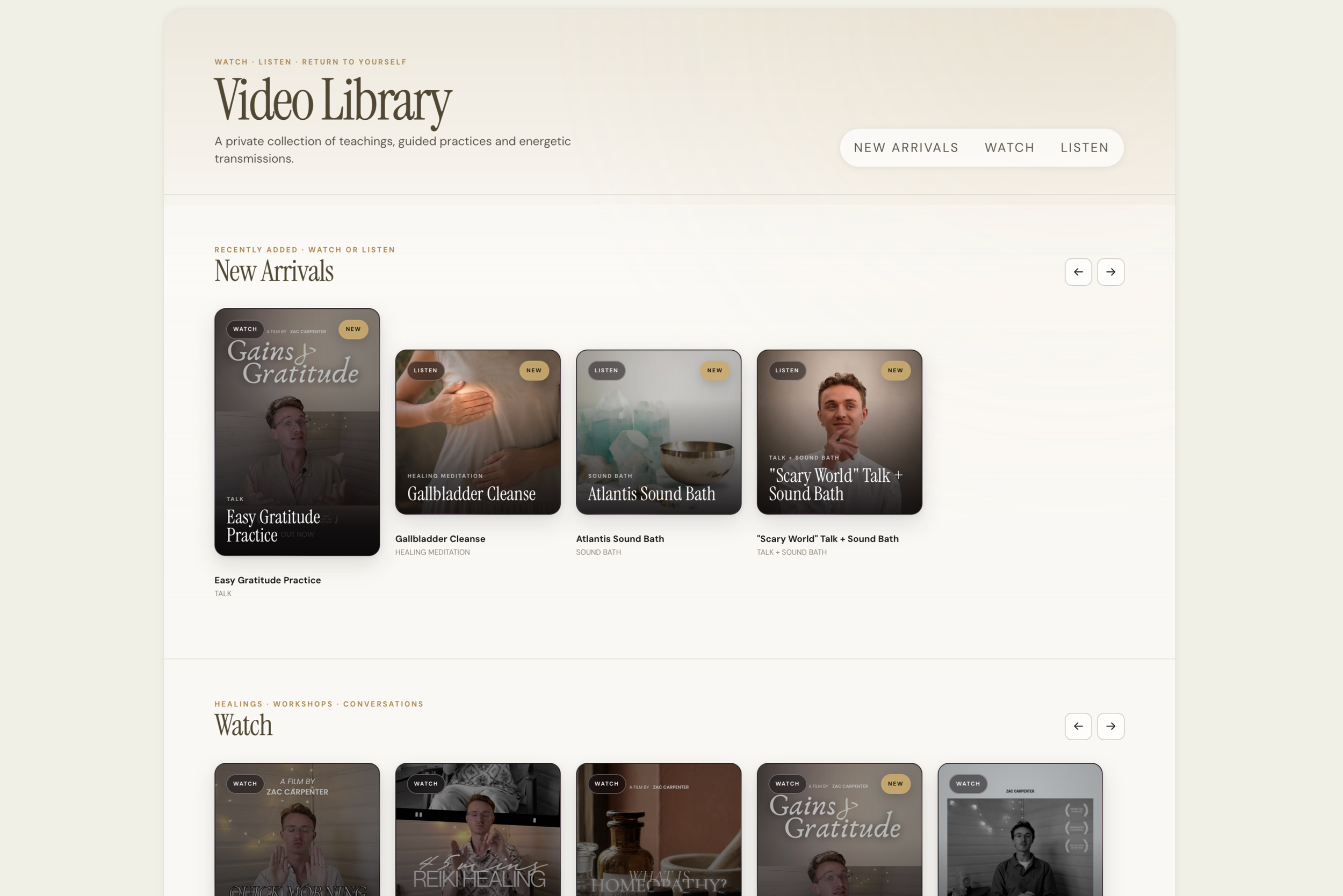This screenshot has height=896, width=1343.
Task: Click "Scary World" Talk + Sound Bath title
Action: click(827, 539)
